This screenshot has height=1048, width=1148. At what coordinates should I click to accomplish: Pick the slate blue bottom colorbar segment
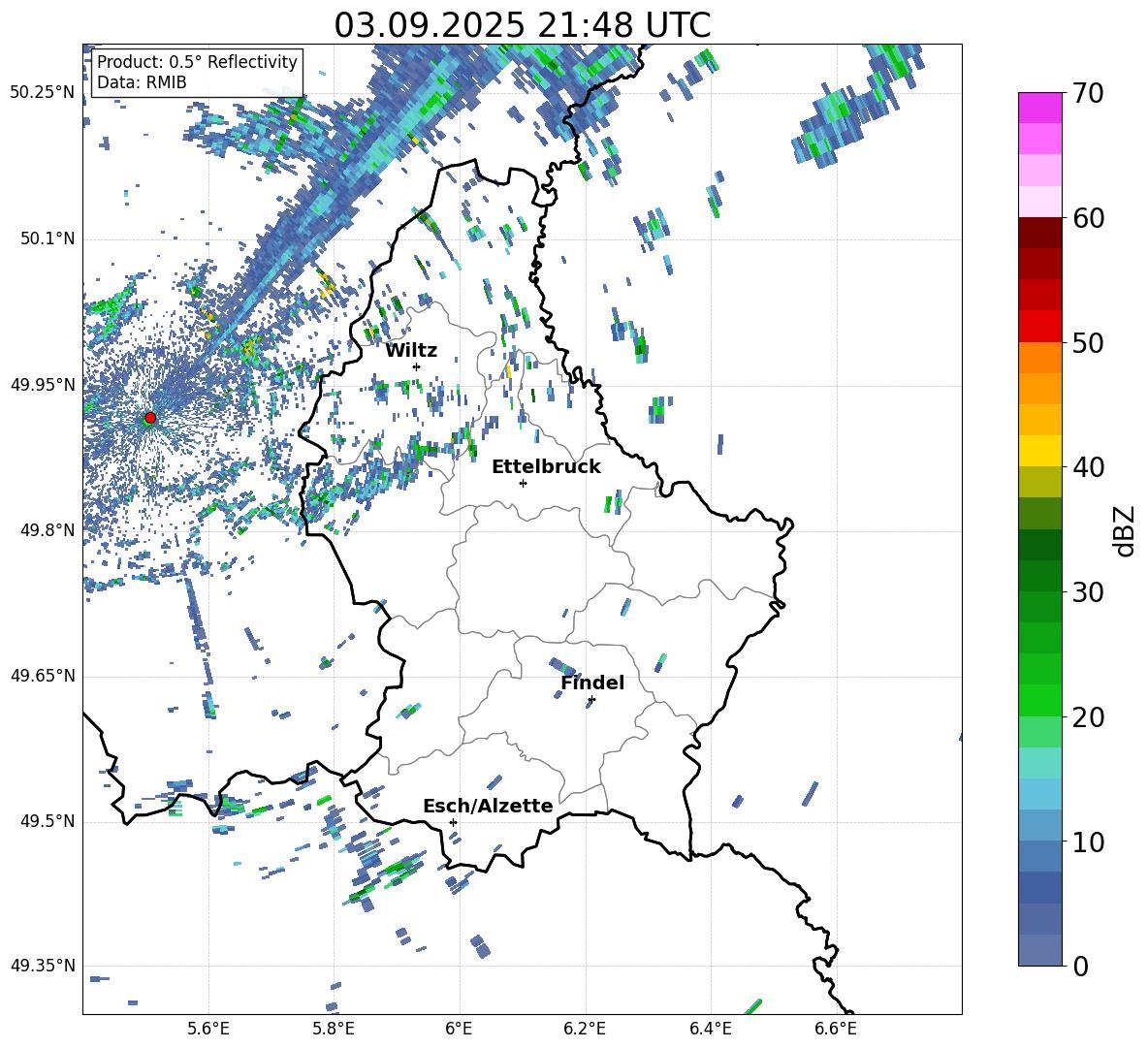1040,950
